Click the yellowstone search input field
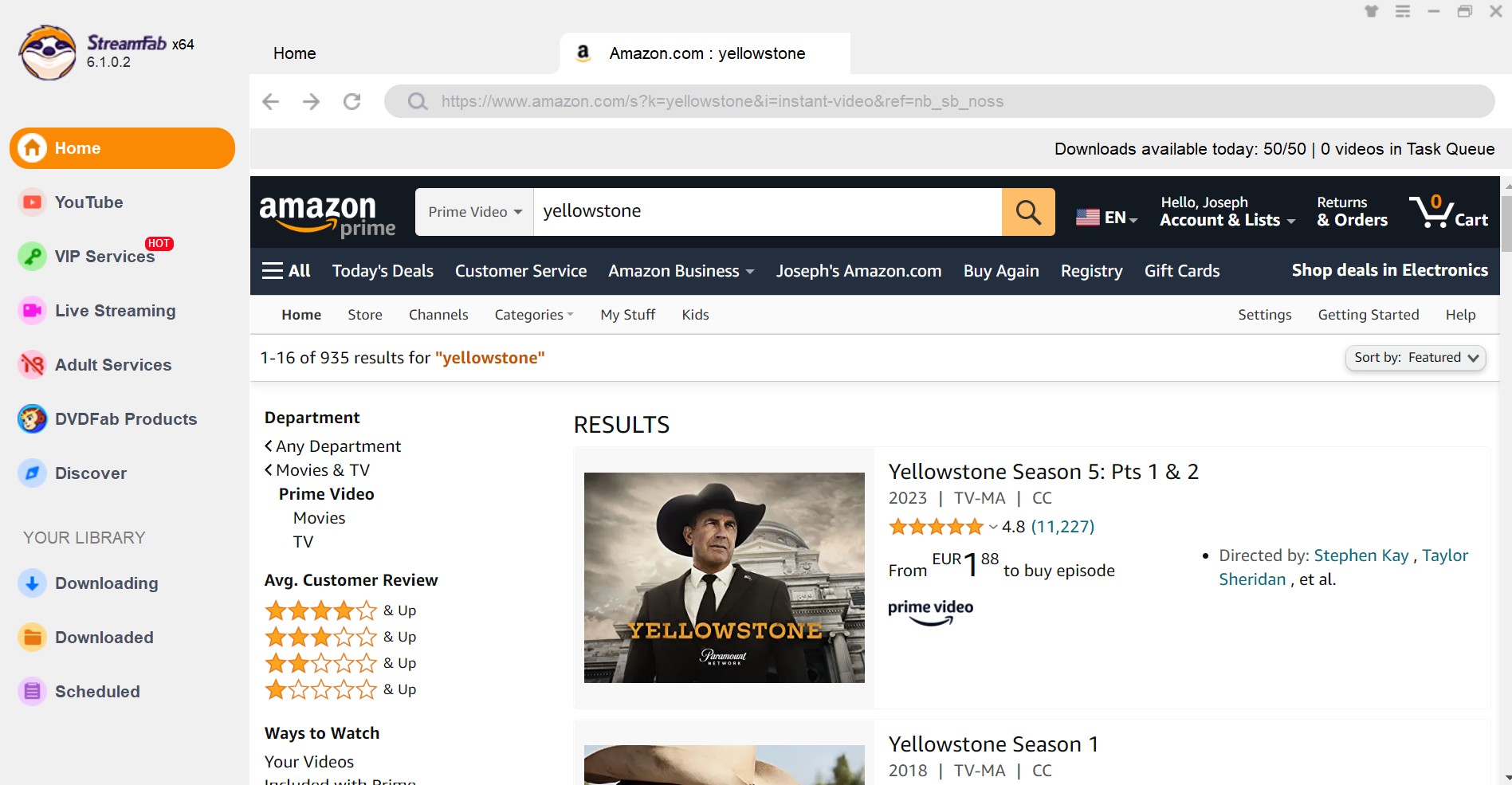Image resolution: width=1512 pixels, height=785 pixels. point(767,212)
